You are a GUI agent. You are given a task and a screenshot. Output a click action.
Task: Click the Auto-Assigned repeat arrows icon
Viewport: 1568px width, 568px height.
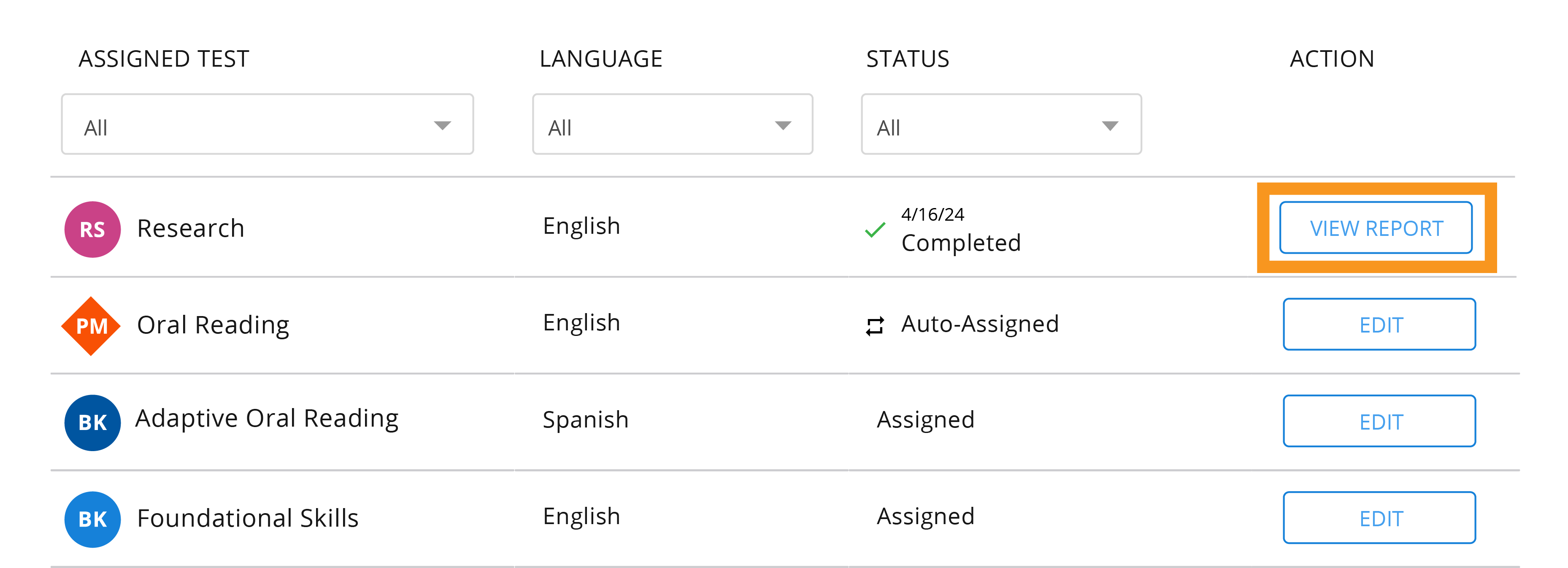[875, 326]
